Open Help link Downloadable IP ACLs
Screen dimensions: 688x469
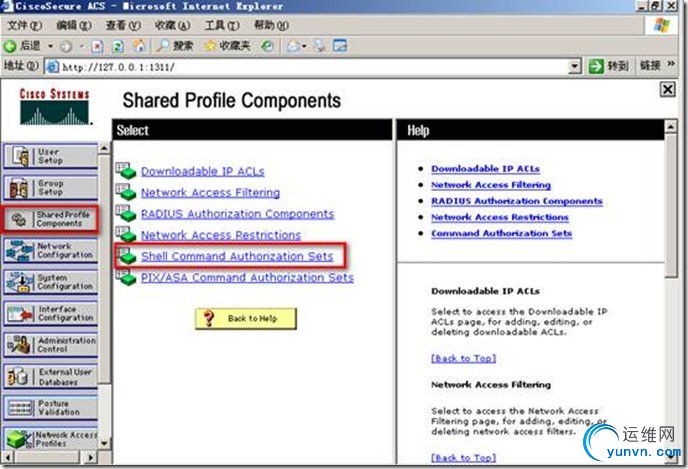[485, 168]
